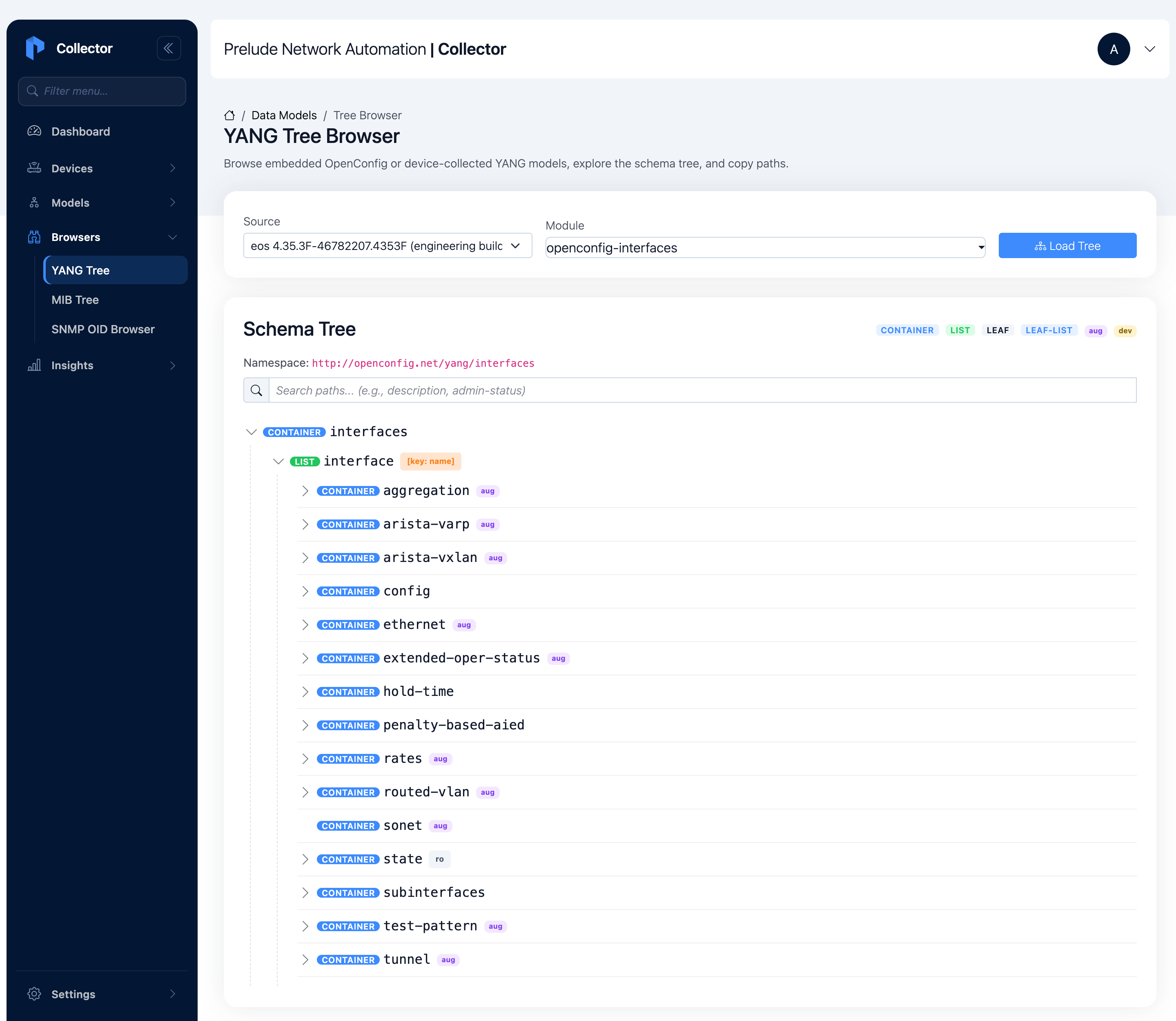This screenshot has height=1021, width=1176.
Task: Click the Search paths input field
Action: 702,390
